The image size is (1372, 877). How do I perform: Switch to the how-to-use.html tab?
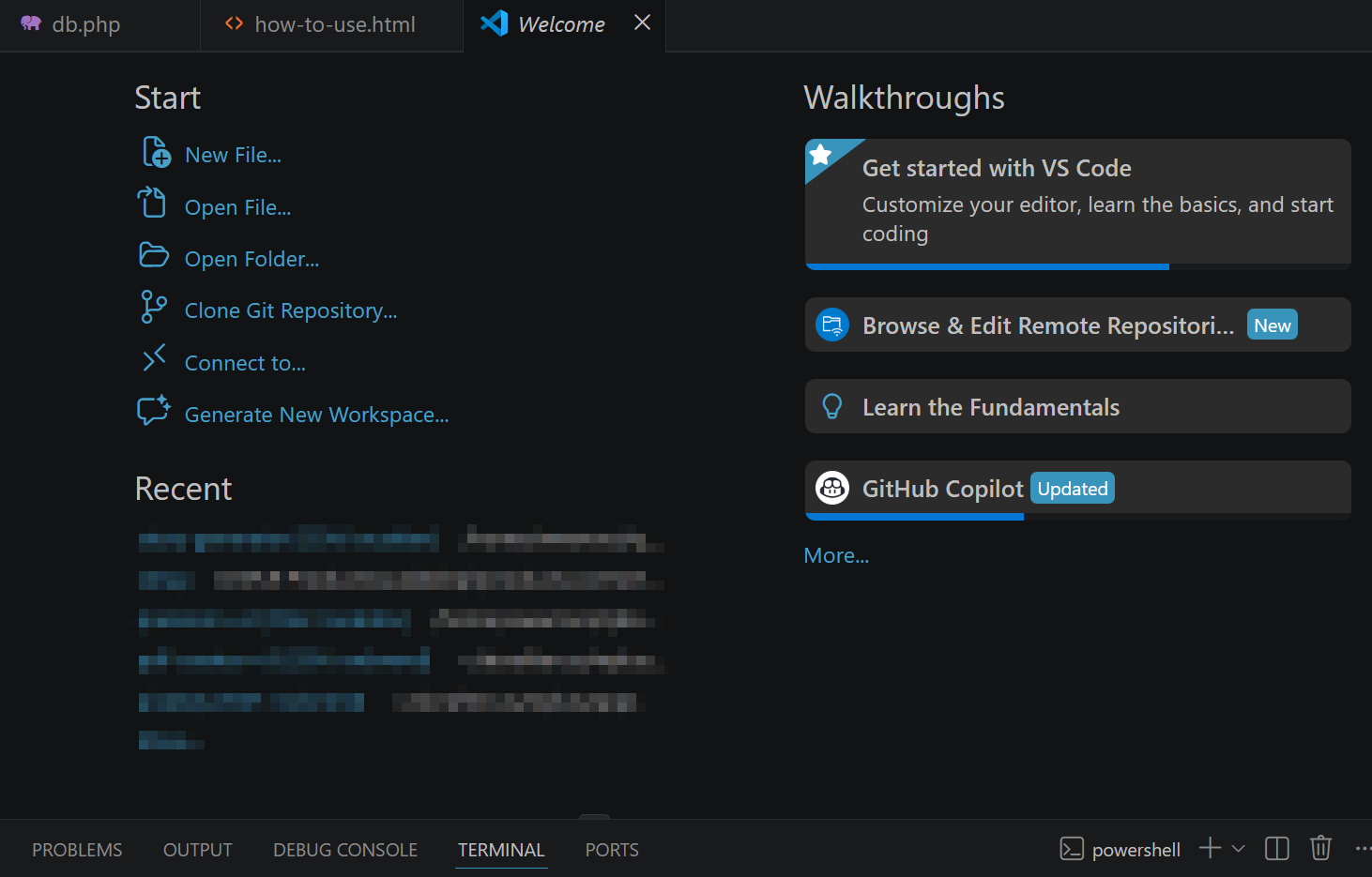(331, 25)
